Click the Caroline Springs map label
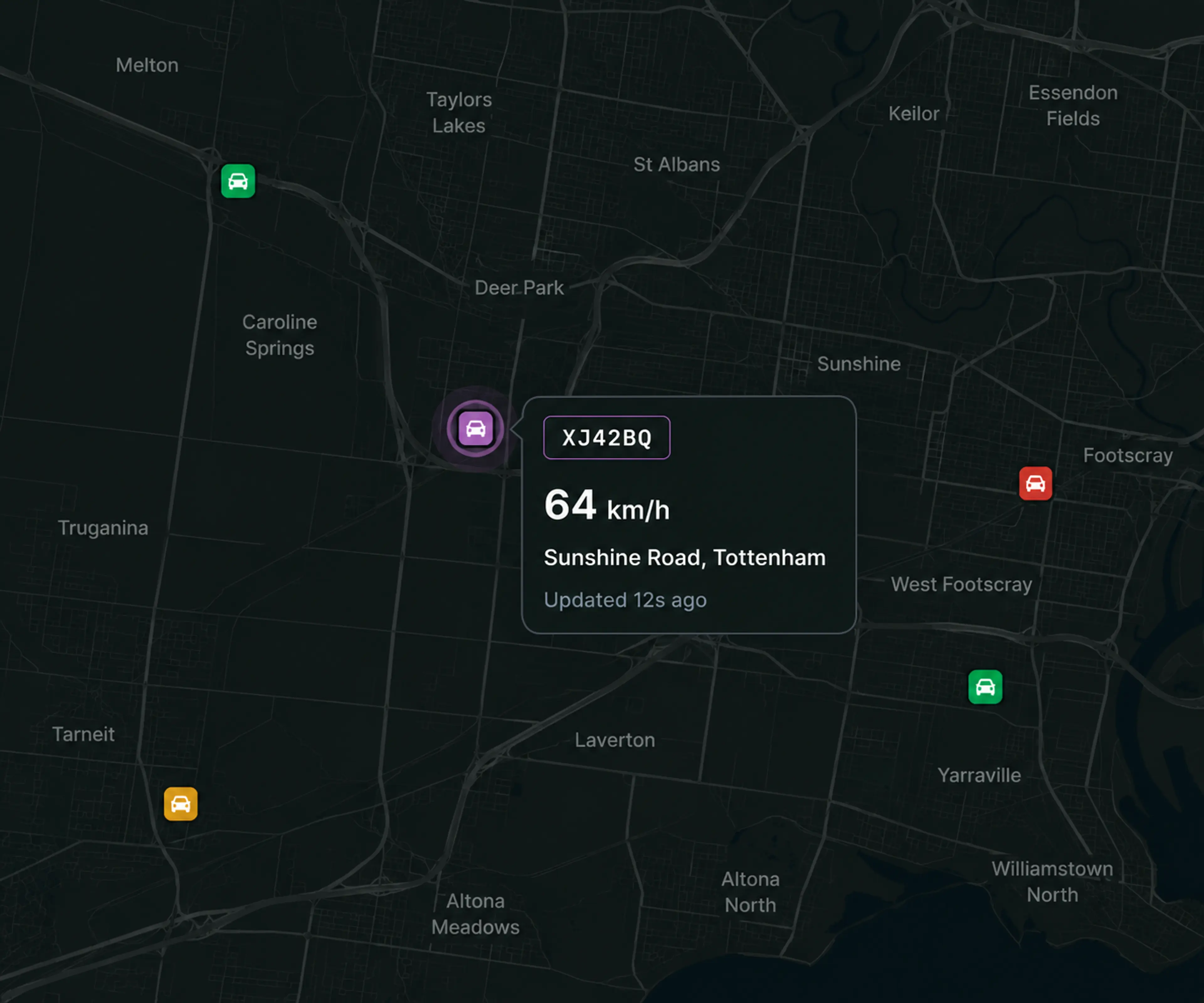1204x1003 pixels. point(279,335)
